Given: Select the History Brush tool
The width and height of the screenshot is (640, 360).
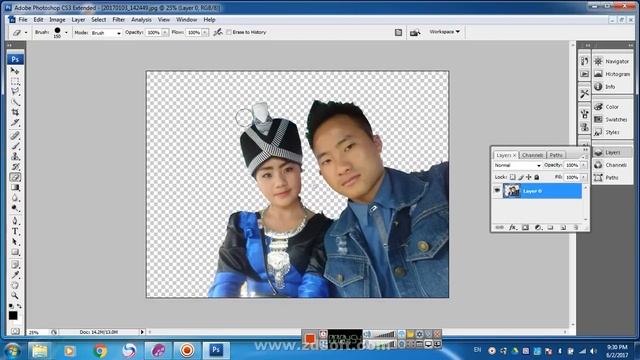Looking at the screenshot, I should coord(15,167).
